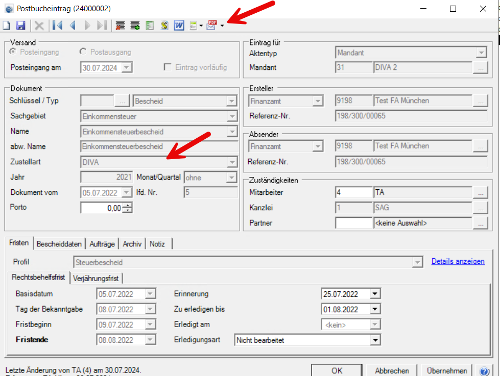Click the Porto amount field
The height and width of the screenshot is (376, 500).
[102, 208]
